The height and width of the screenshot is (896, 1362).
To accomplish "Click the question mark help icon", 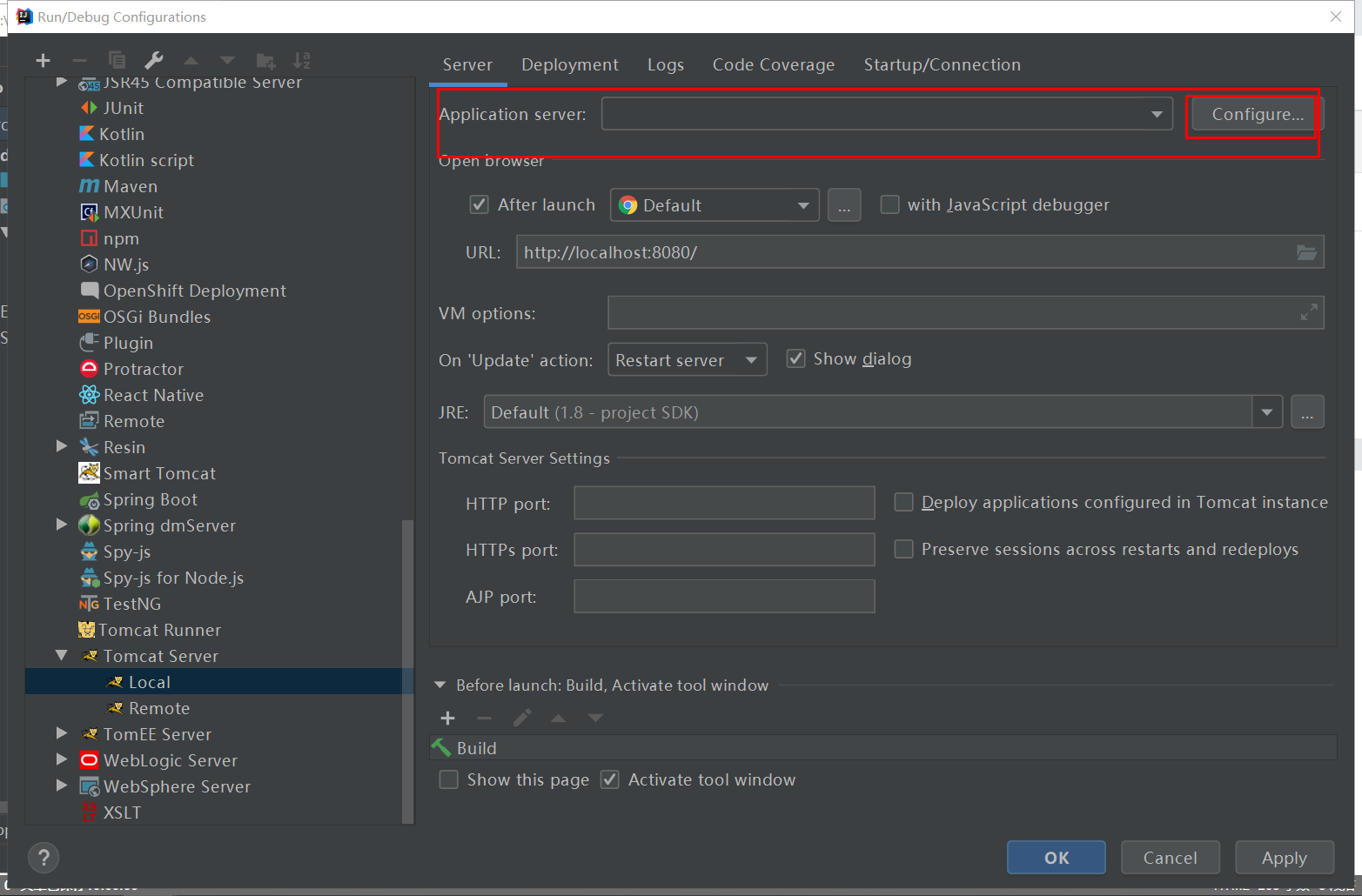I will 44,858.
